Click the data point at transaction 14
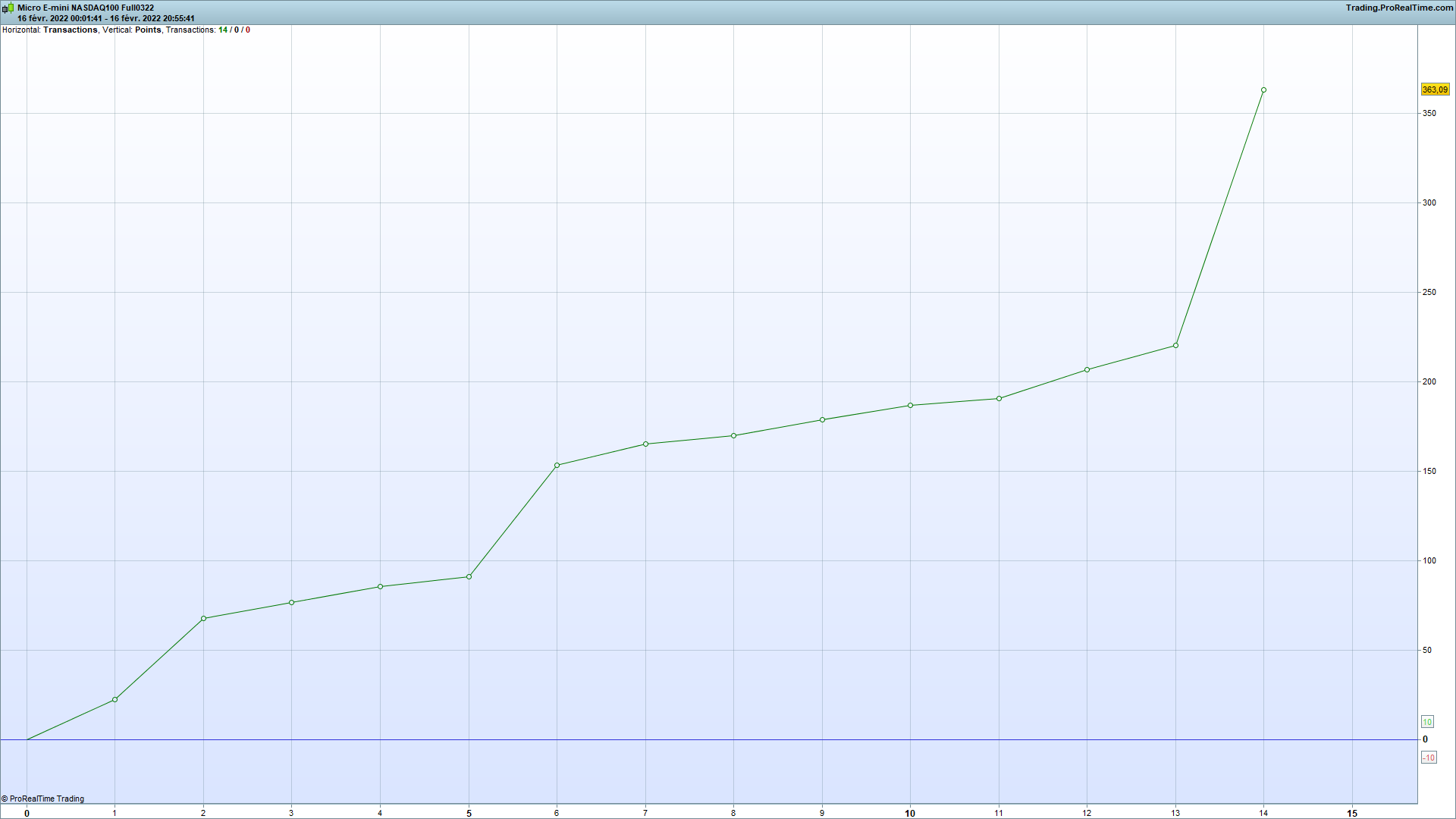The height and width of the screenshot is (819, 1456). click(x=1263, y=90)
